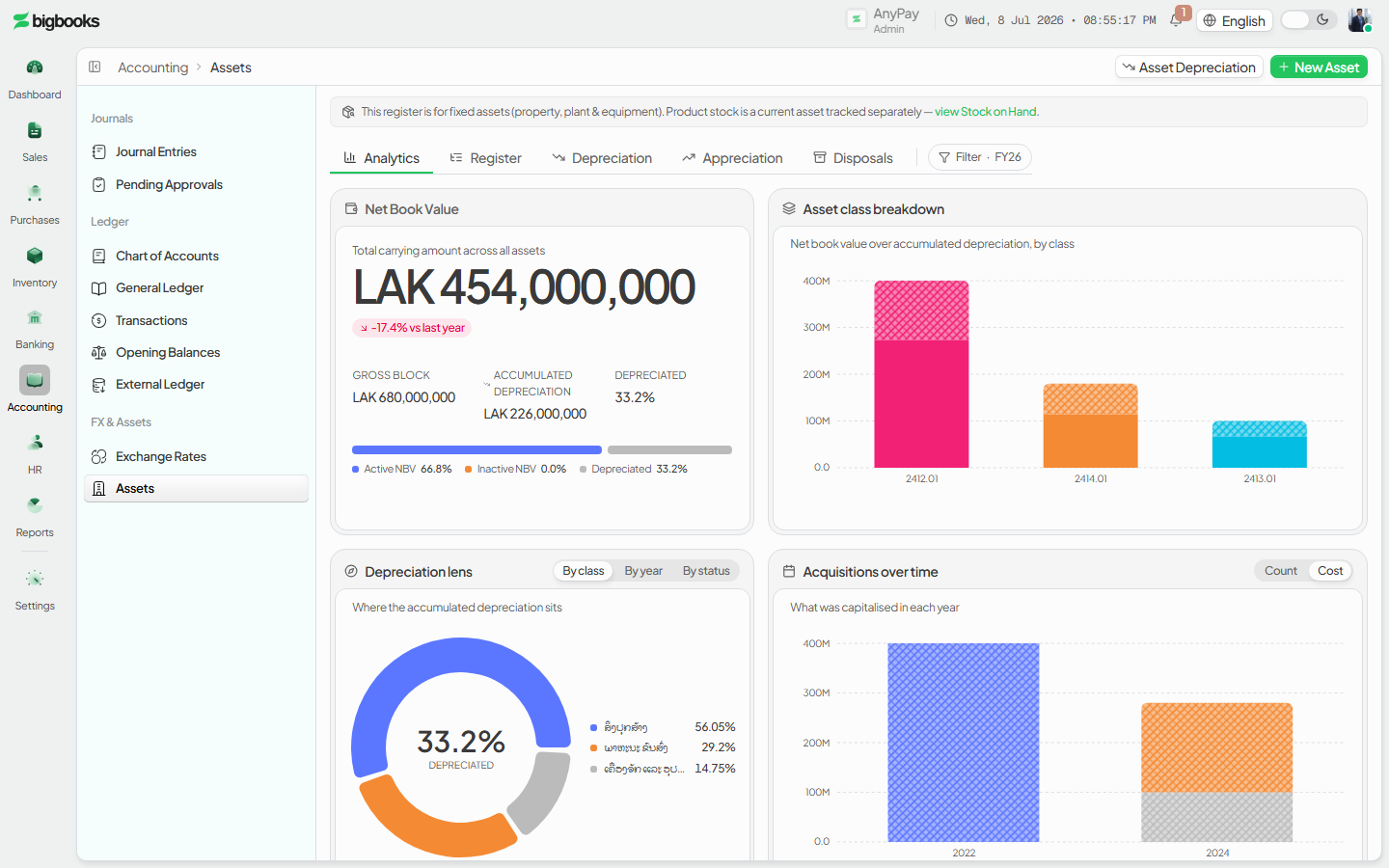Image resolution: width=1389 pixels, height=868 pixels.
Task: Click the AnyPay company logo
Action: click(856, 19)
